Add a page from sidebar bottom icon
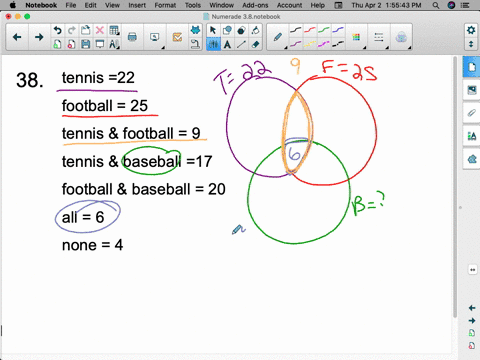This screenshot has height=360, width=480. pyautogui.click(x=472, y=333)
